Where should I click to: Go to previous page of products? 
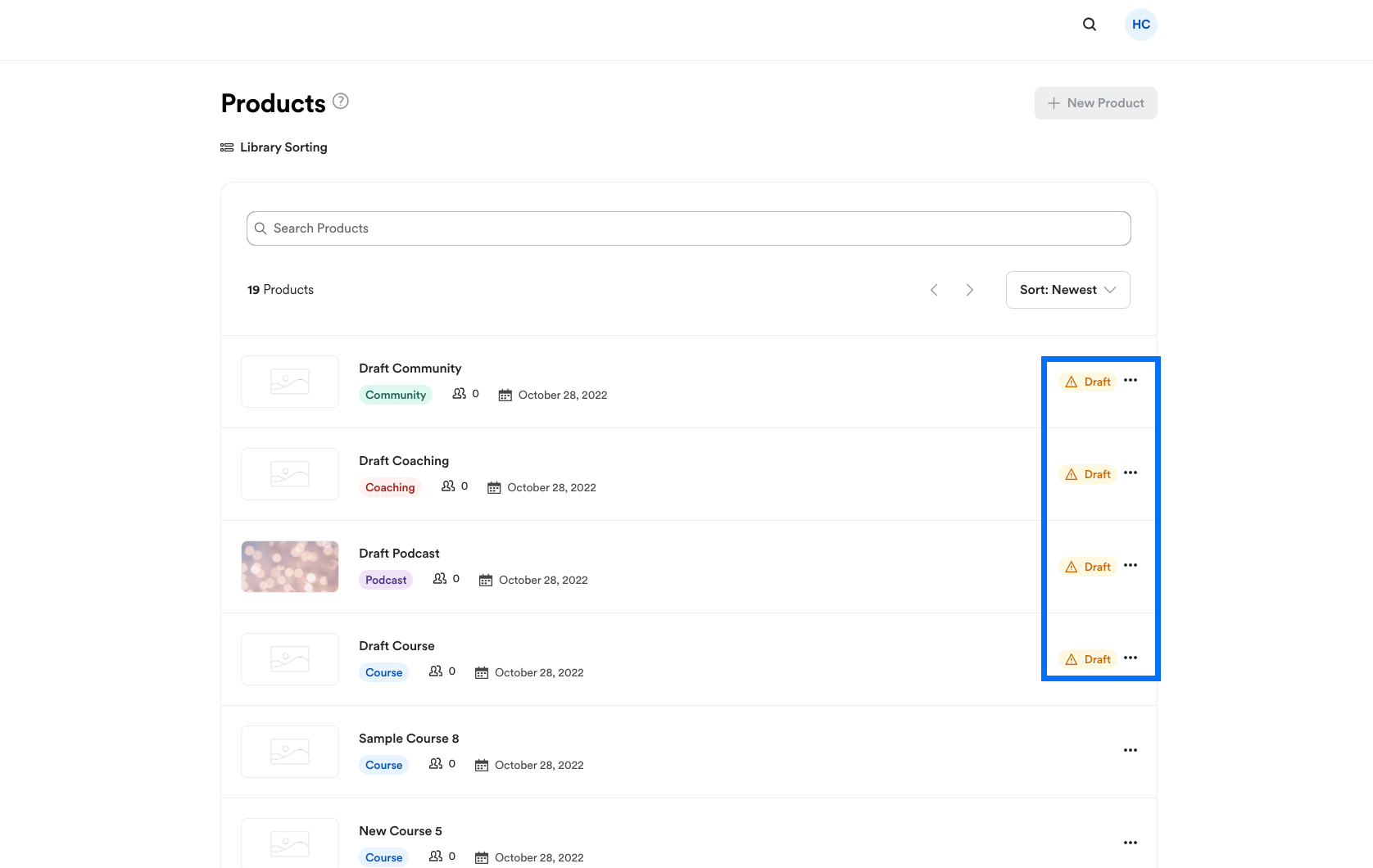pos(934,290)
